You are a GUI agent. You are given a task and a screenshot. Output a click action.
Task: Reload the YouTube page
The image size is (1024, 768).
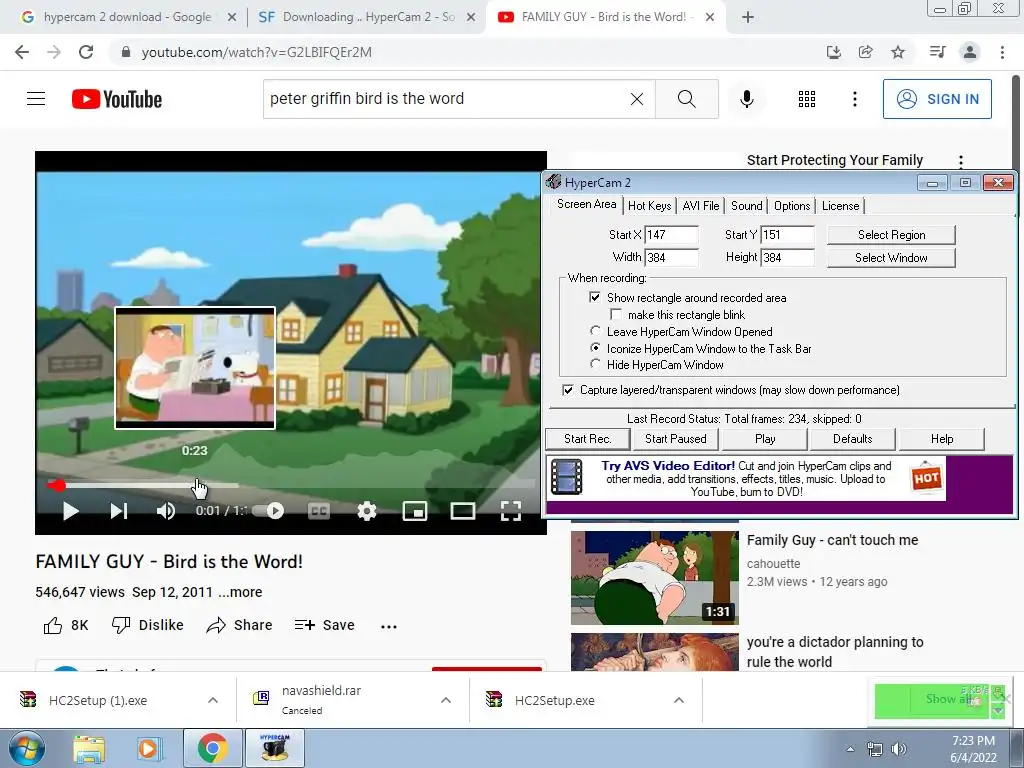pos(86,52)
